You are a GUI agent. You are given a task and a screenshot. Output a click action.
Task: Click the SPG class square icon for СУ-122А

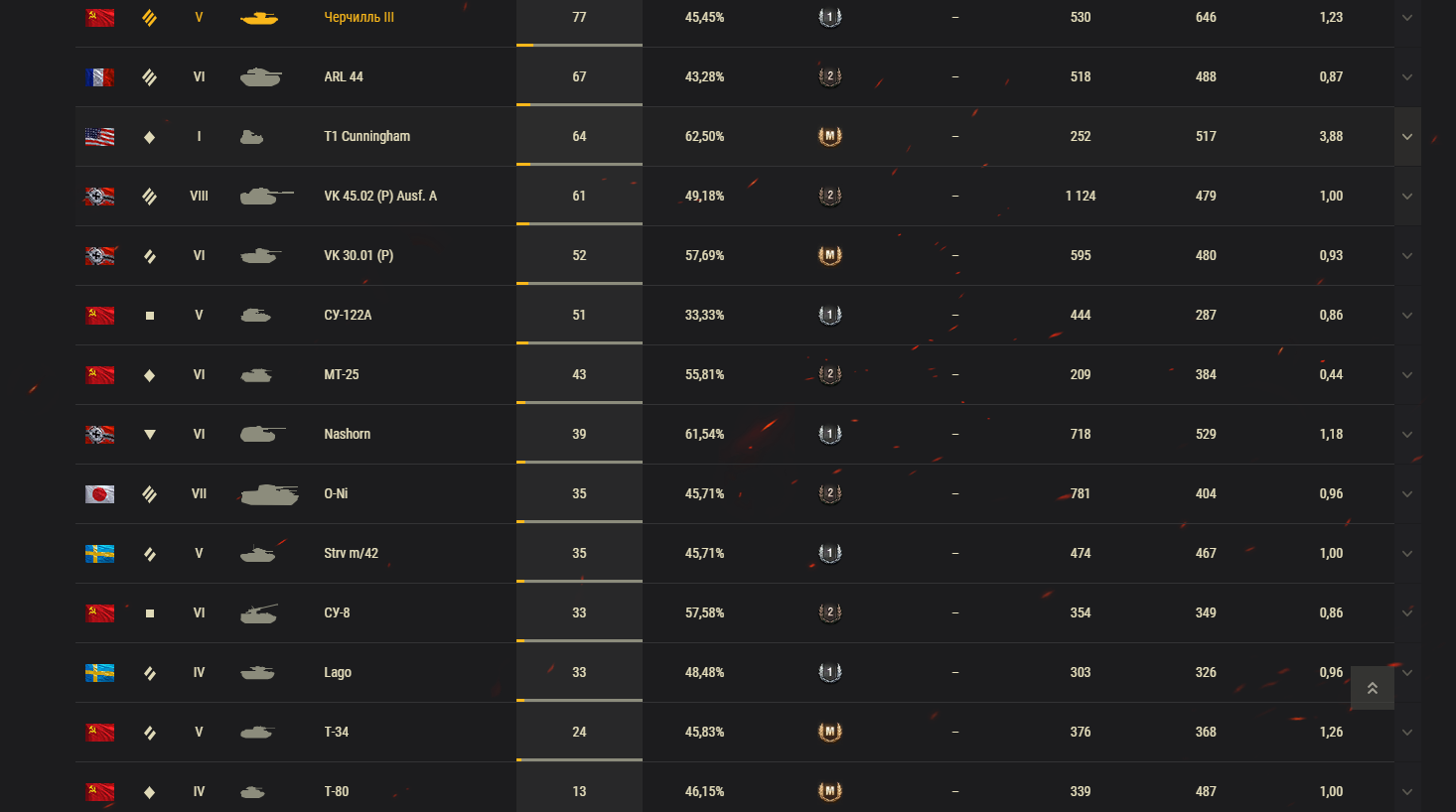click(150, 316)
